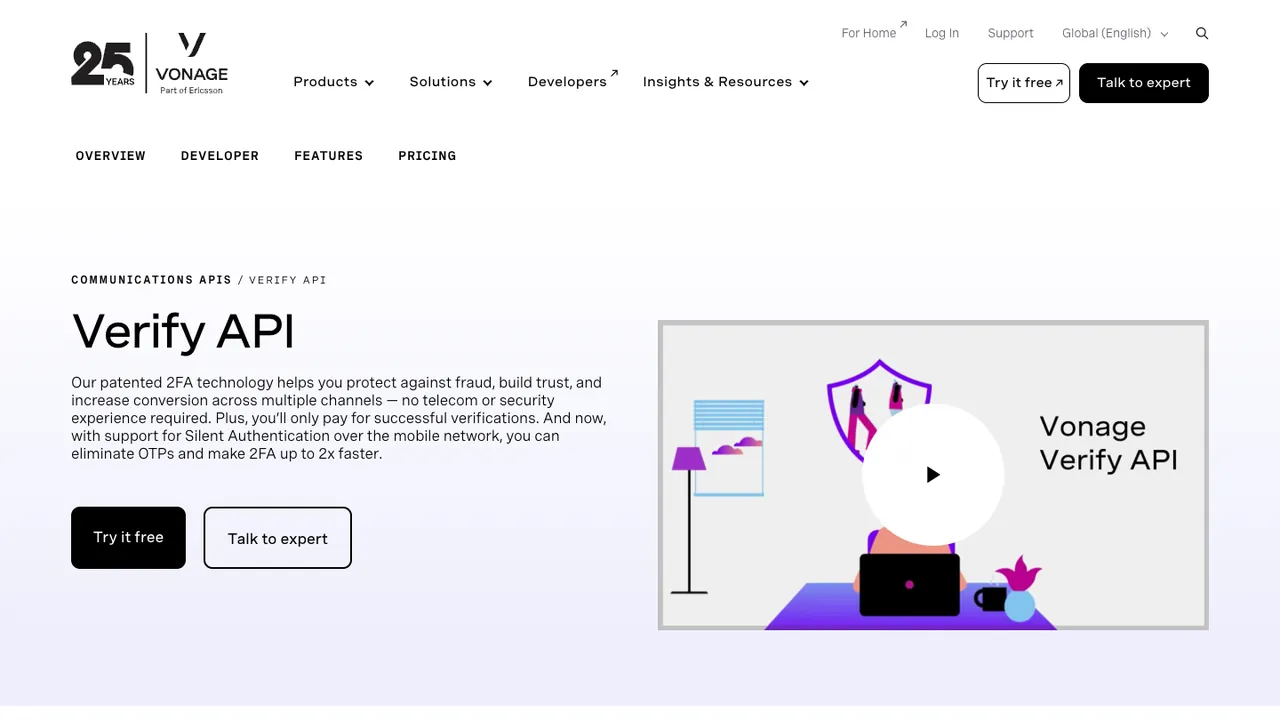Open the Global (English) language selector
Viewport: 1280px width, 720px height.
[x=1115, y=33]
